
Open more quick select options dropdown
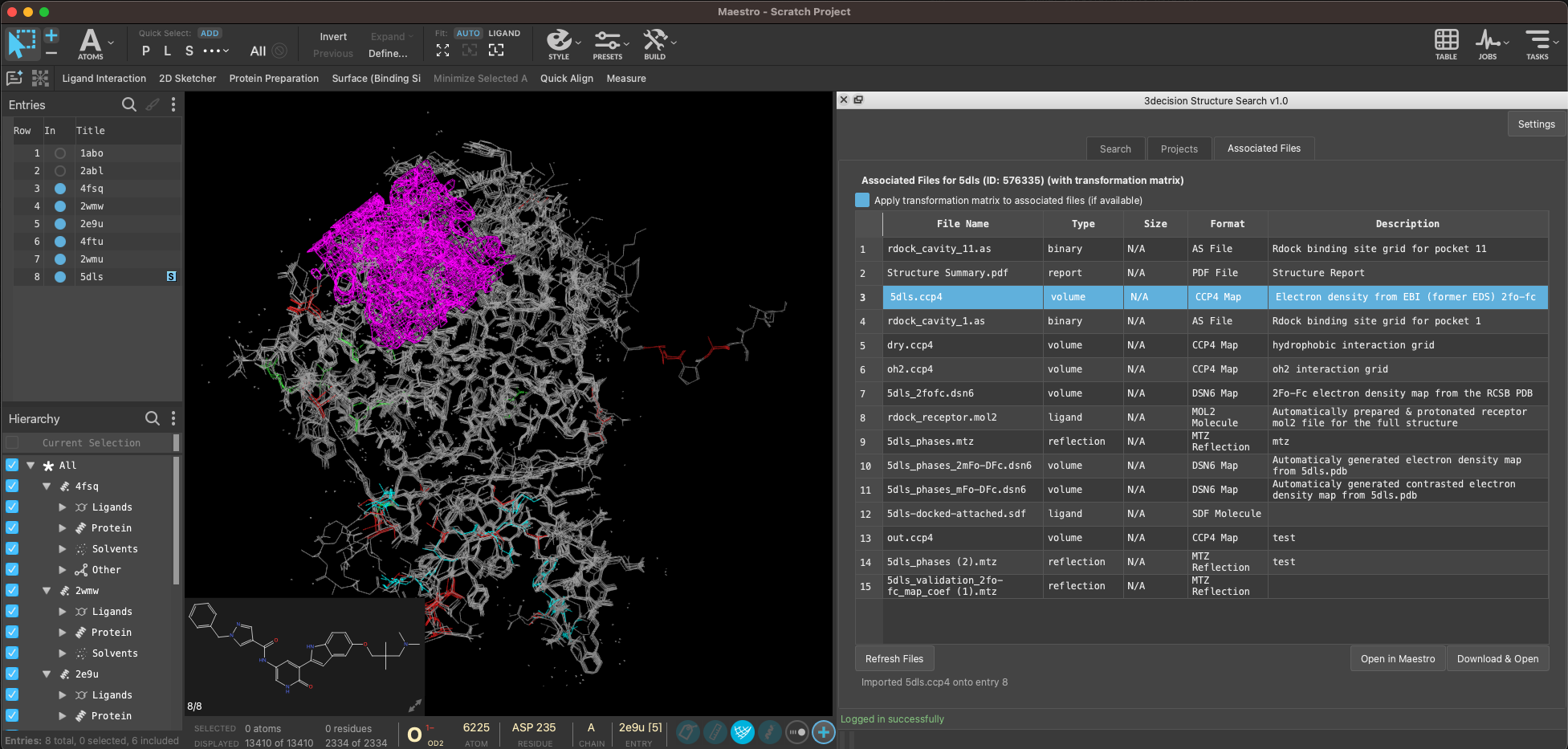click(216, 51)
